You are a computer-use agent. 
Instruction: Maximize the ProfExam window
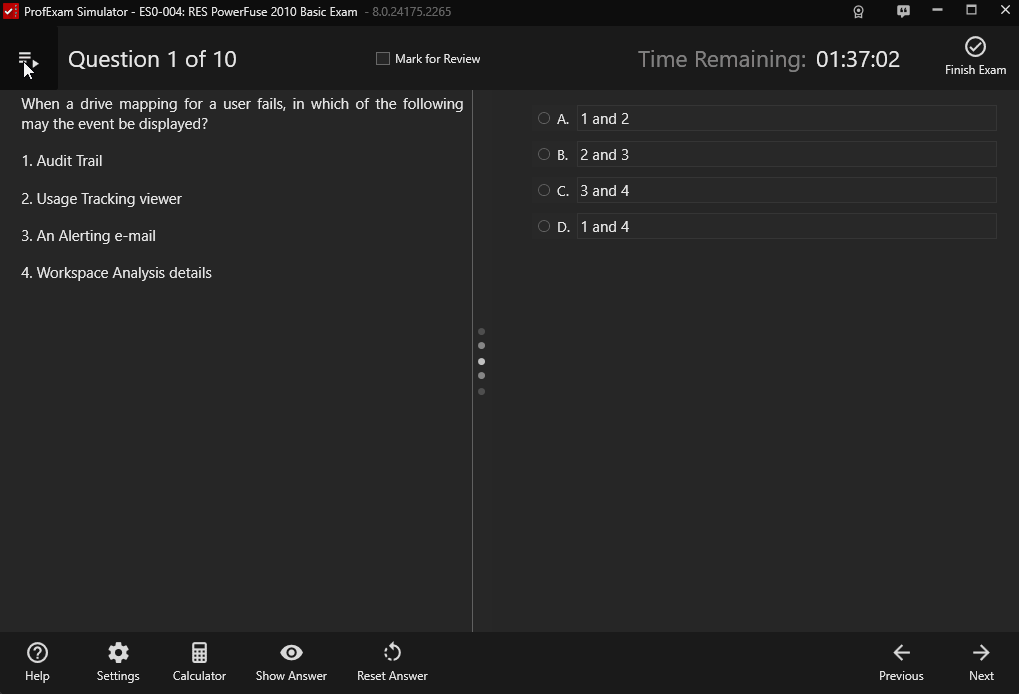971,10
